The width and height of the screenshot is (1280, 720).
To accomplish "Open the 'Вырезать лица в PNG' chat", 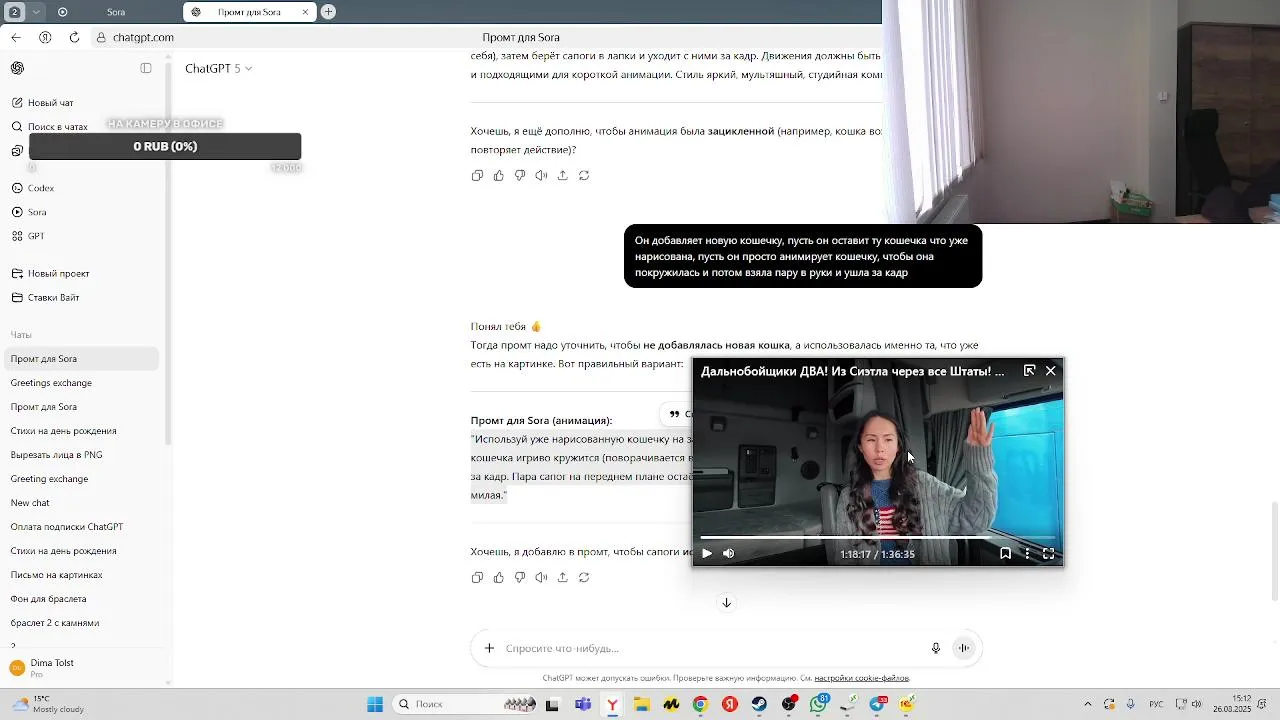I will (x=56, y=455).
